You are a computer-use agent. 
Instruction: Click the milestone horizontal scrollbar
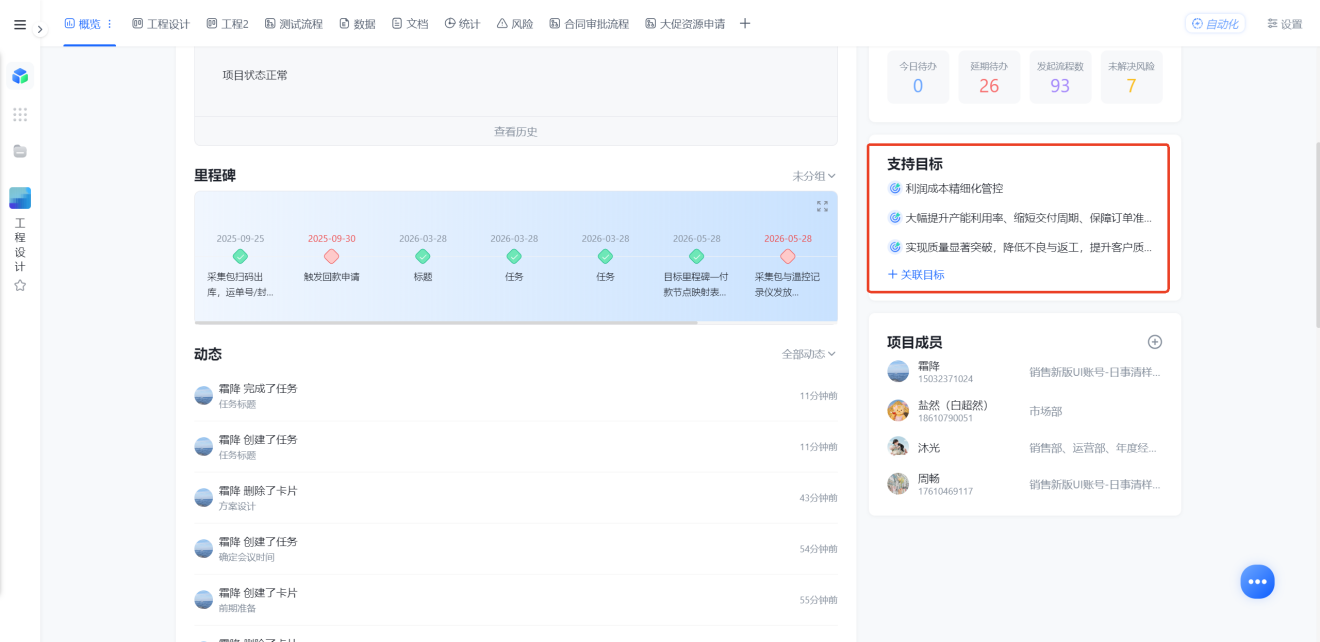[446, 322]
